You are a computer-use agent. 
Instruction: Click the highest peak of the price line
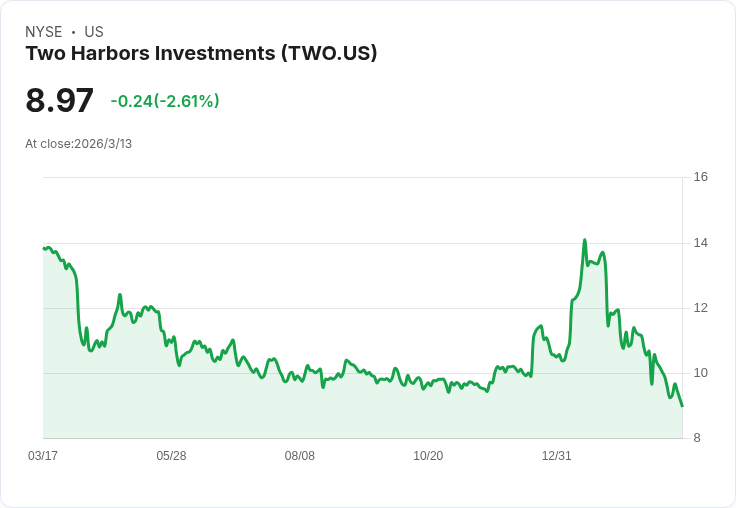585,240
